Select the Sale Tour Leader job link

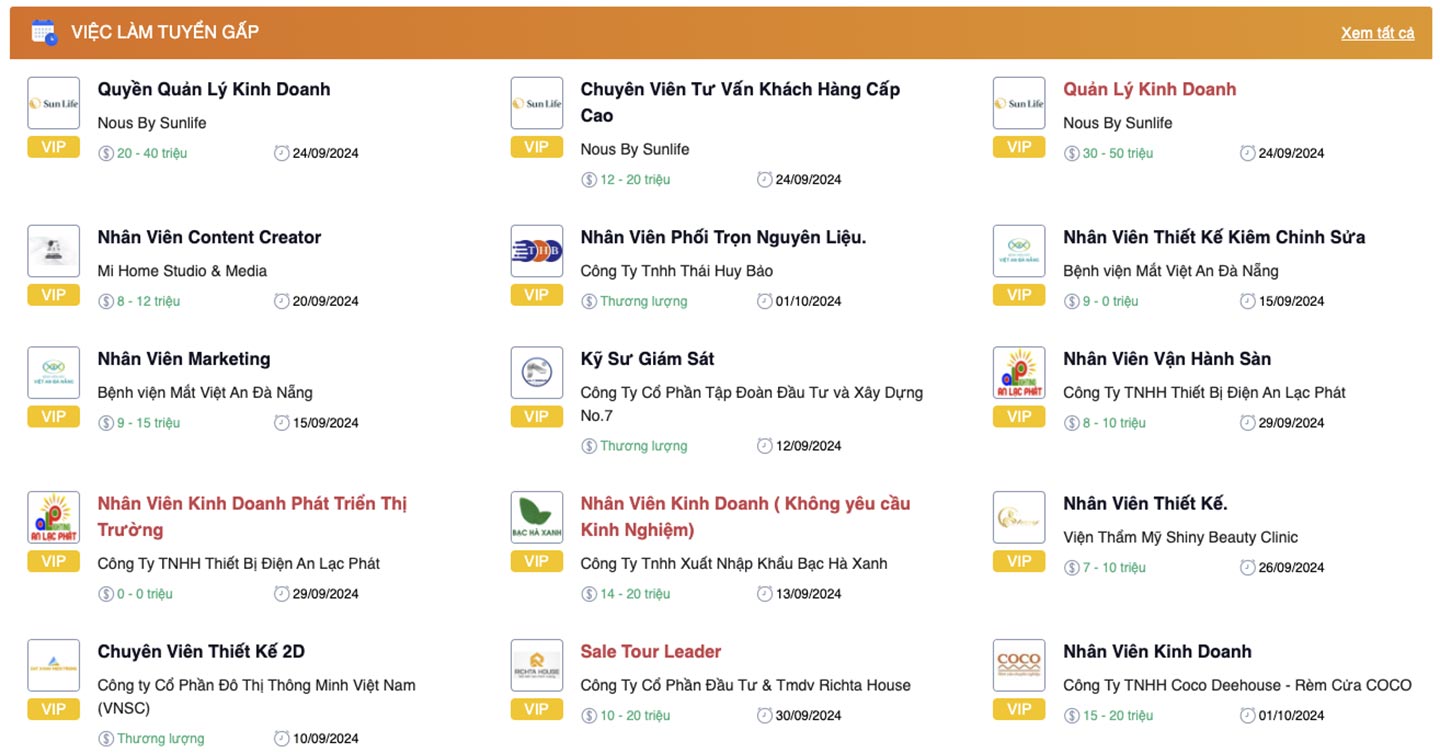pos(650,651)
